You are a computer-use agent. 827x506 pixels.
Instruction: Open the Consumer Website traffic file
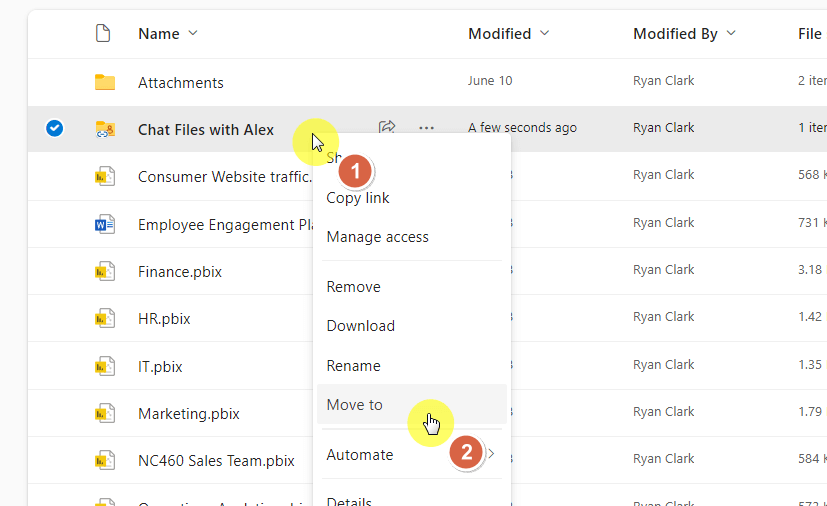click(225, 177)
